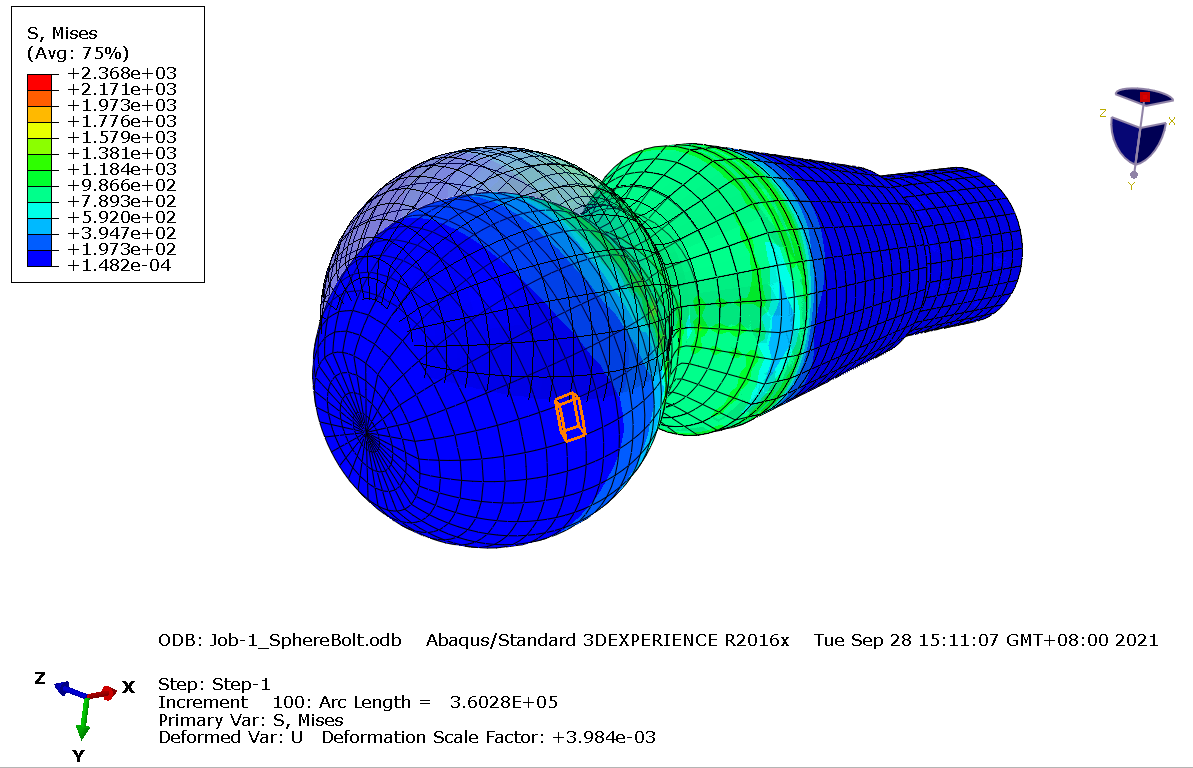The image size is (1193, 768).
Task: Click the legend value +1.184e+03
Action: 122,169
